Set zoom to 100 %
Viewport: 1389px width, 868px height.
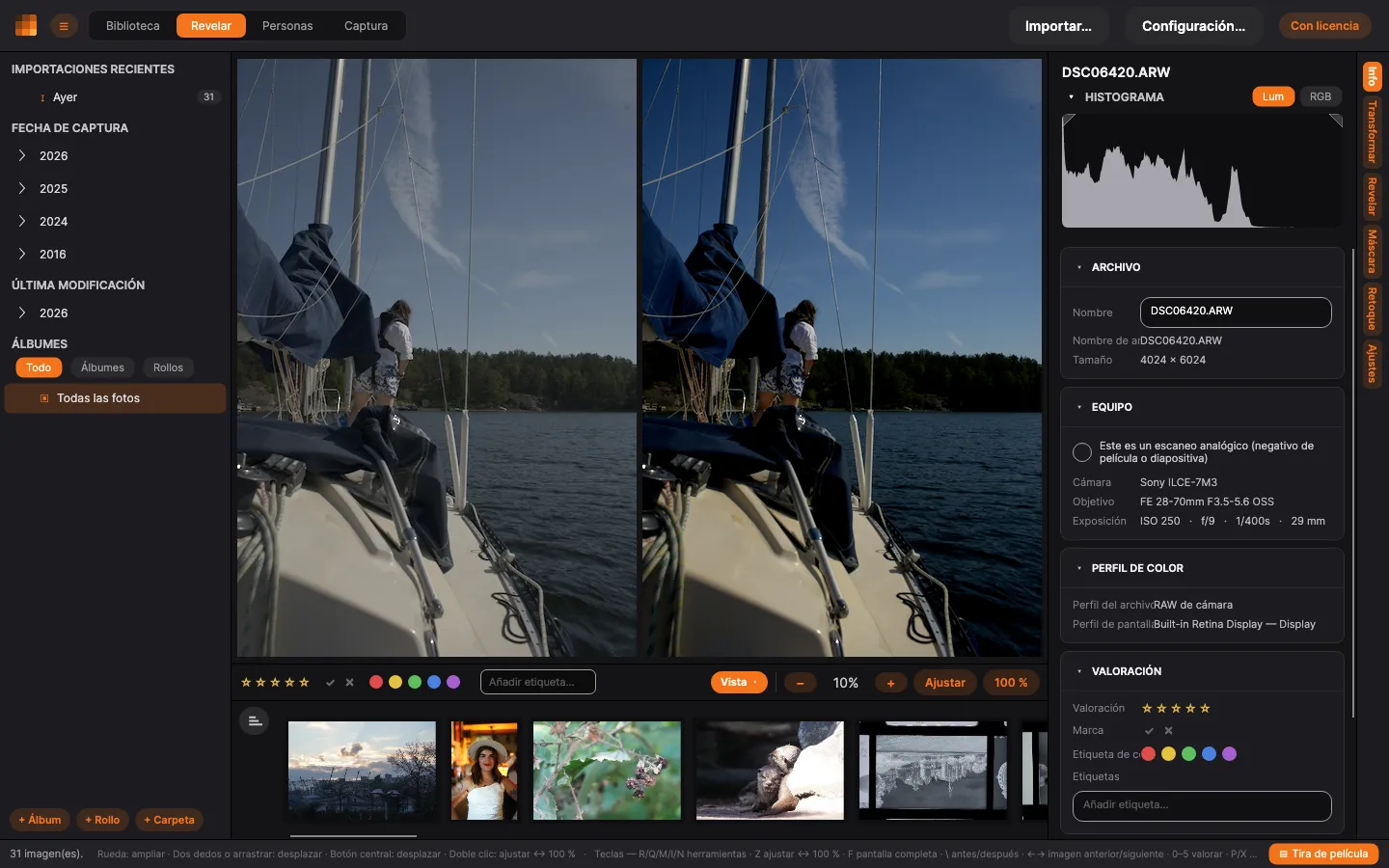[x=1011, y=683]
